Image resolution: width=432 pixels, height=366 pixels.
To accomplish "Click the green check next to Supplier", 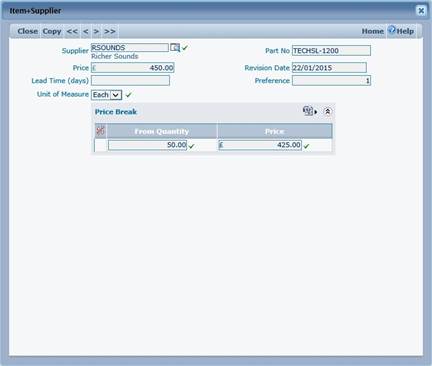I will click(x=185, y=48).
